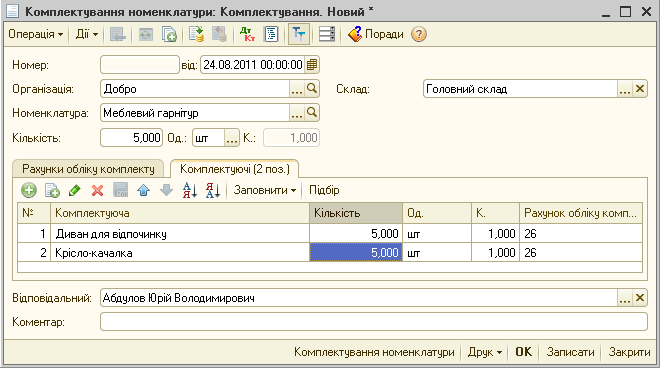
Task: Click the copy document toolbar icon
Action: pyautogui.click(x=169, y=34)
